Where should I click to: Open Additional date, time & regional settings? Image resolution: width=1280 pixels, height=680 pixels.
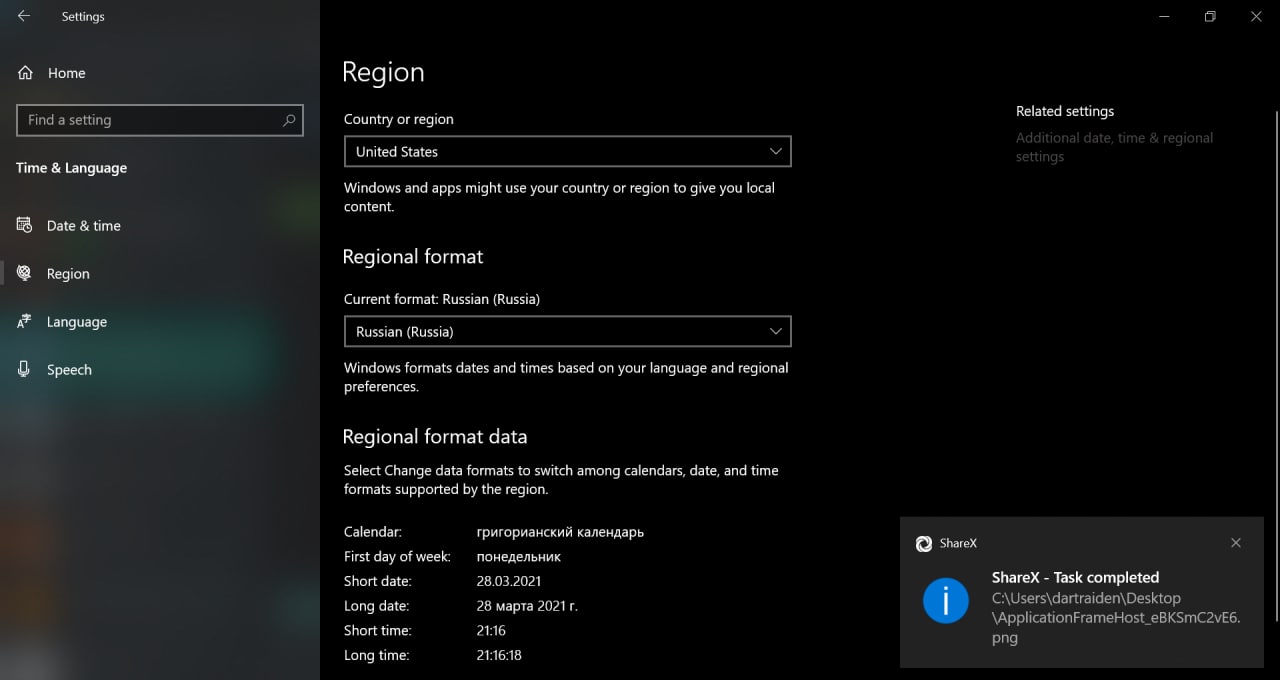(1114, 147)
